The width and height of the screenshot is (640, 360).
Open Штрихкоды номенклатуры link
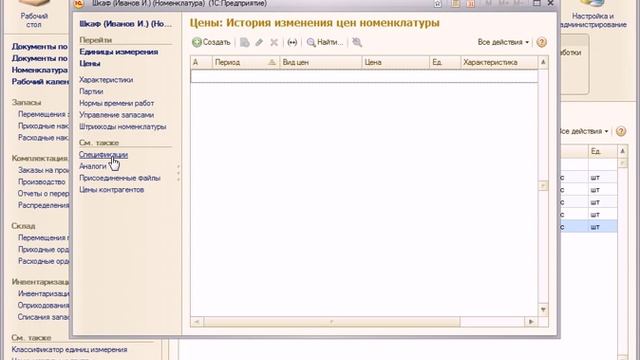(123, 127)
